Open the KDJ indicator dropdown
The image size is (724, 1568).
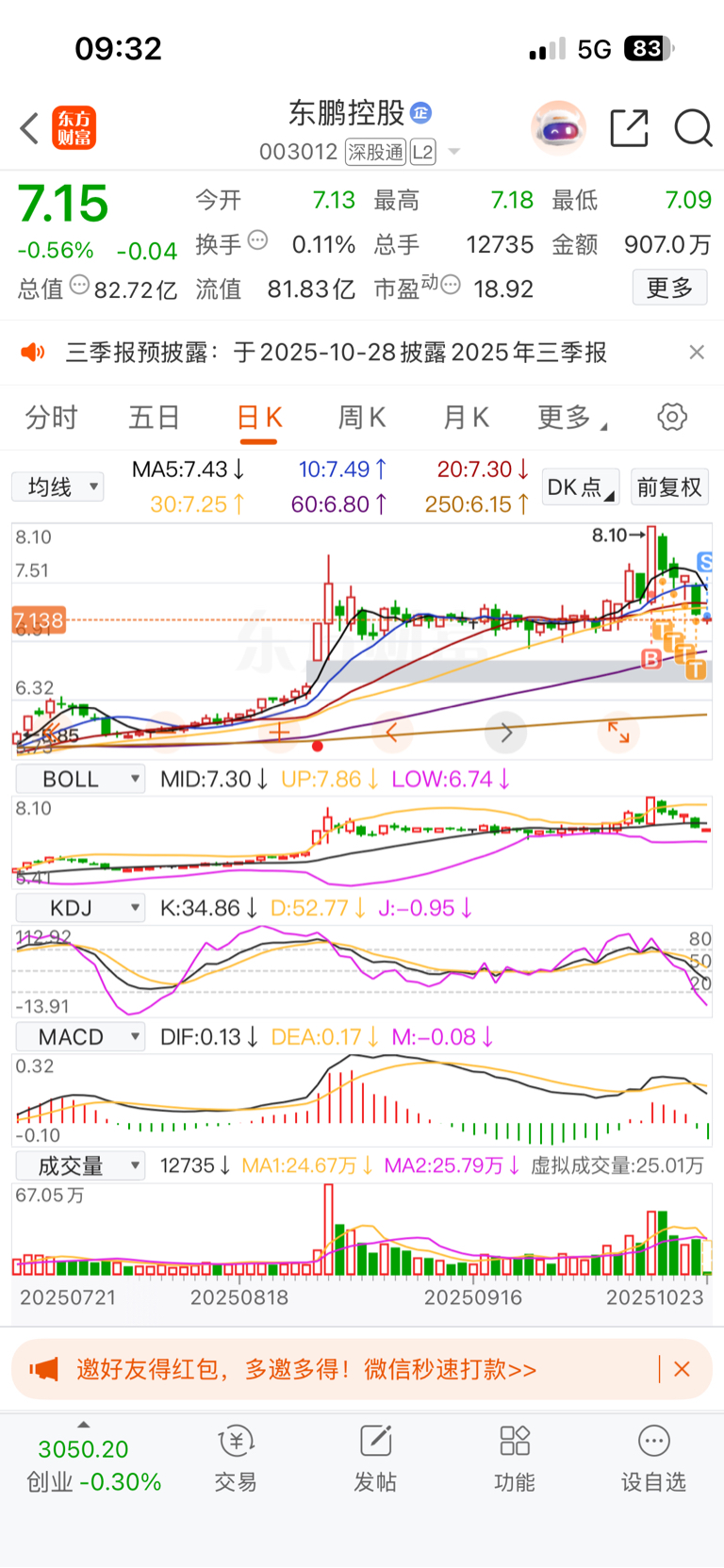point(80,909)
